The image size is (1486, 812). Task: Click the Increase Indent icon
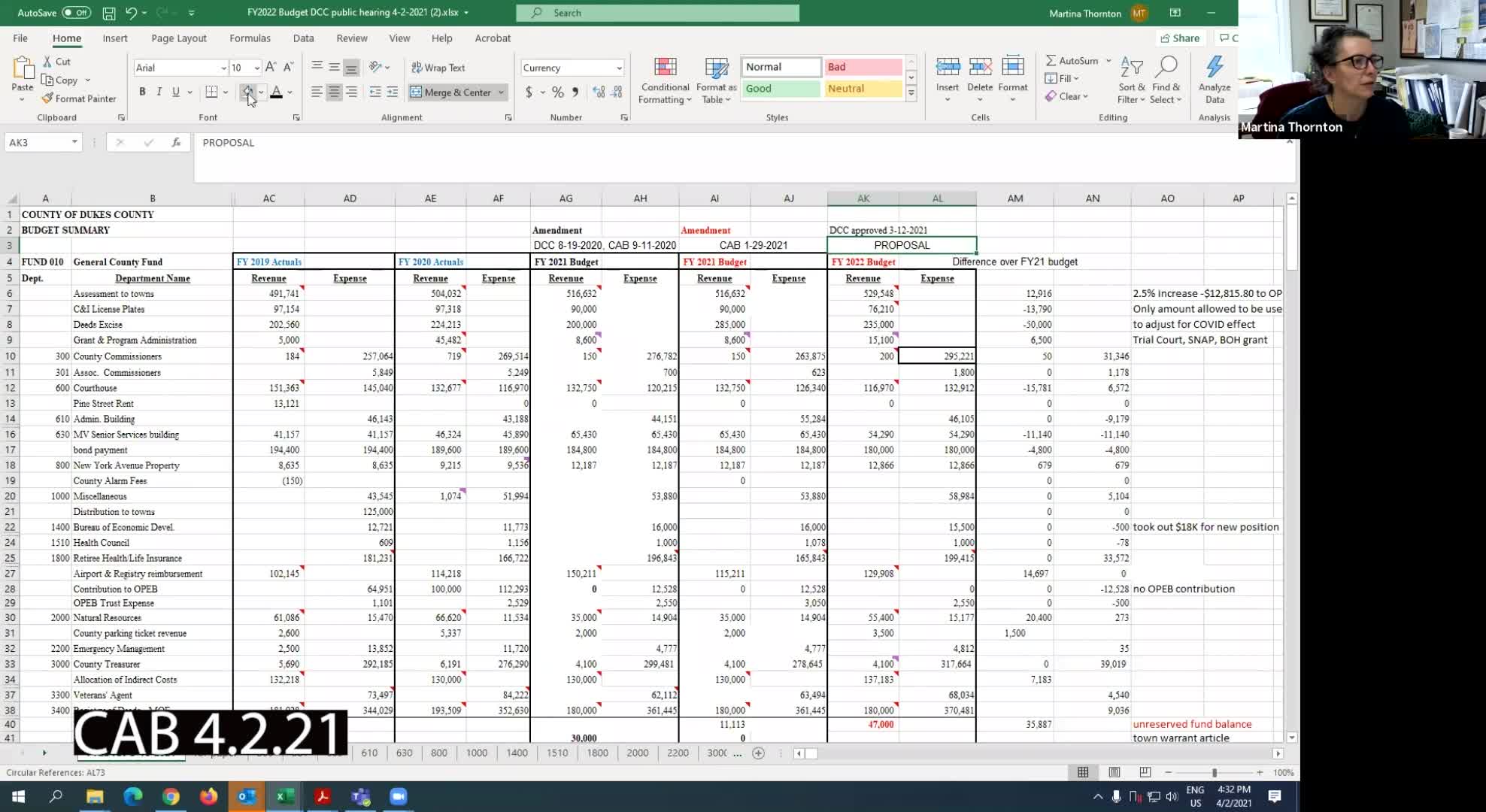coord(393,92)
